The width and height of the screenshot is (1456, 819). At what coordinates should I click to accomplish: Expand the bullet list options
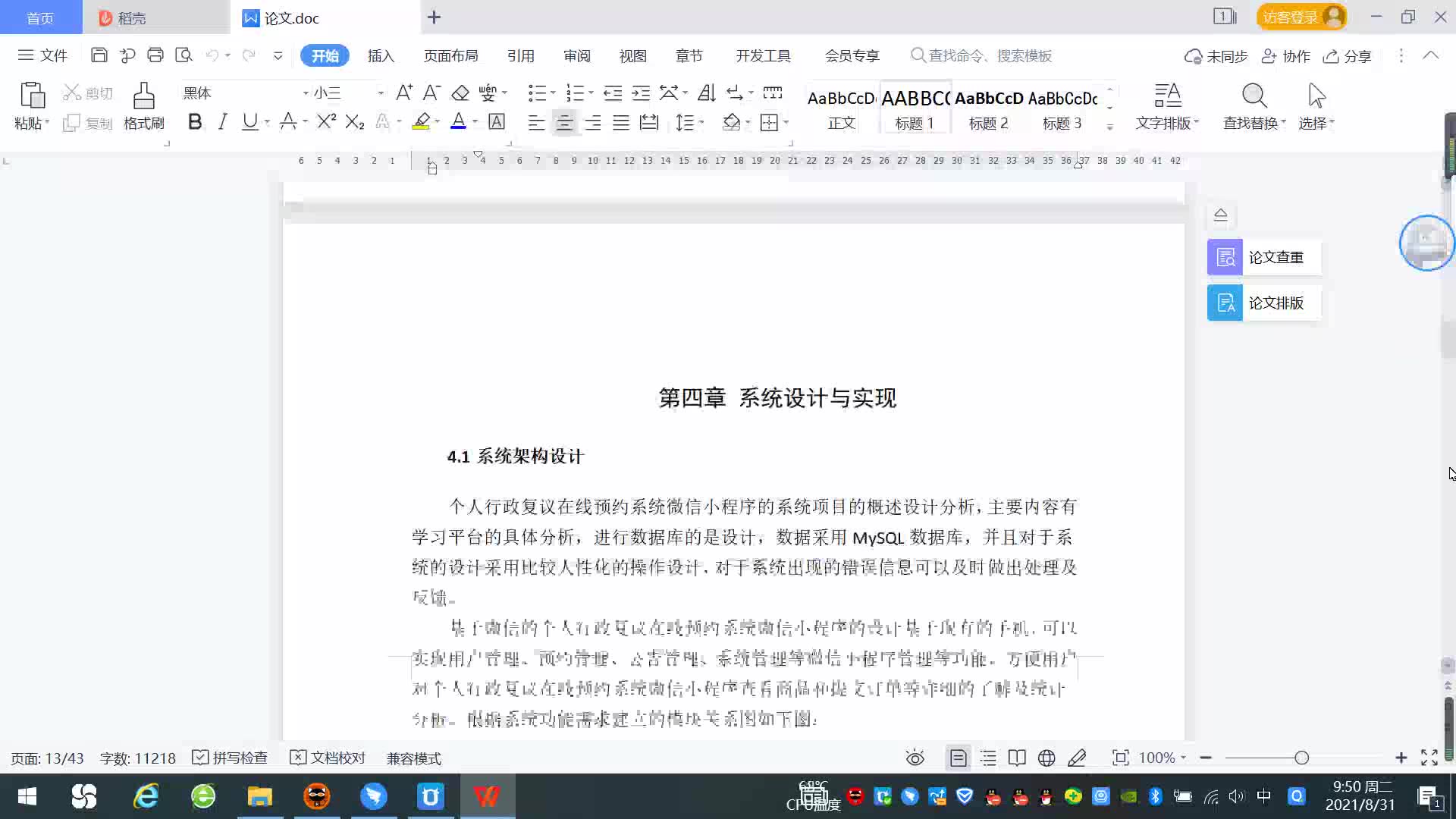coord(553,93)
